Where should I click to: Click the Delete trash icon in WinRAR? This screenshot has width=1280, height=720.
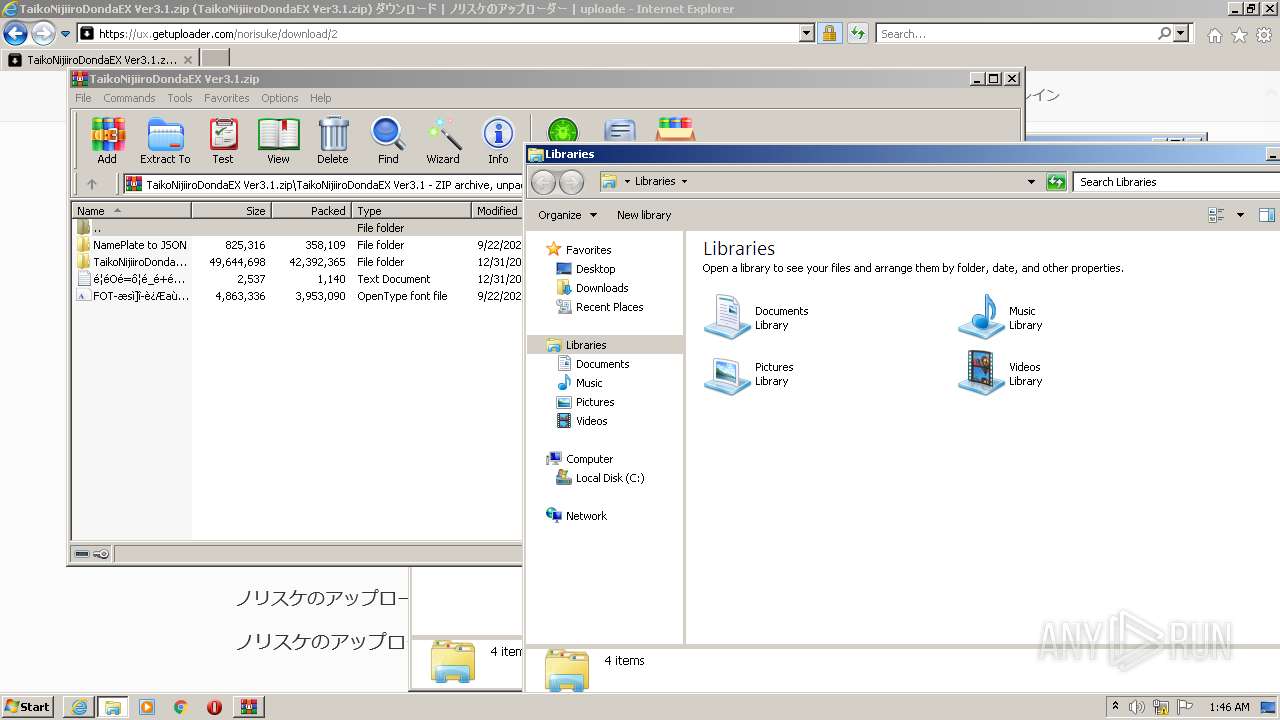333,140
